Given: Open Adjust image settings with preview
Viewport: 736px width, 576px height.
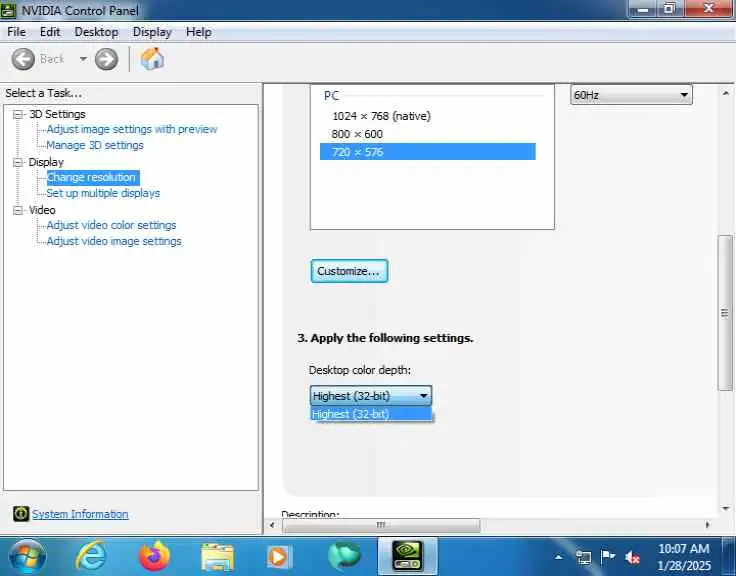Looking at the screenshot, I should click(x=132, y=129).
